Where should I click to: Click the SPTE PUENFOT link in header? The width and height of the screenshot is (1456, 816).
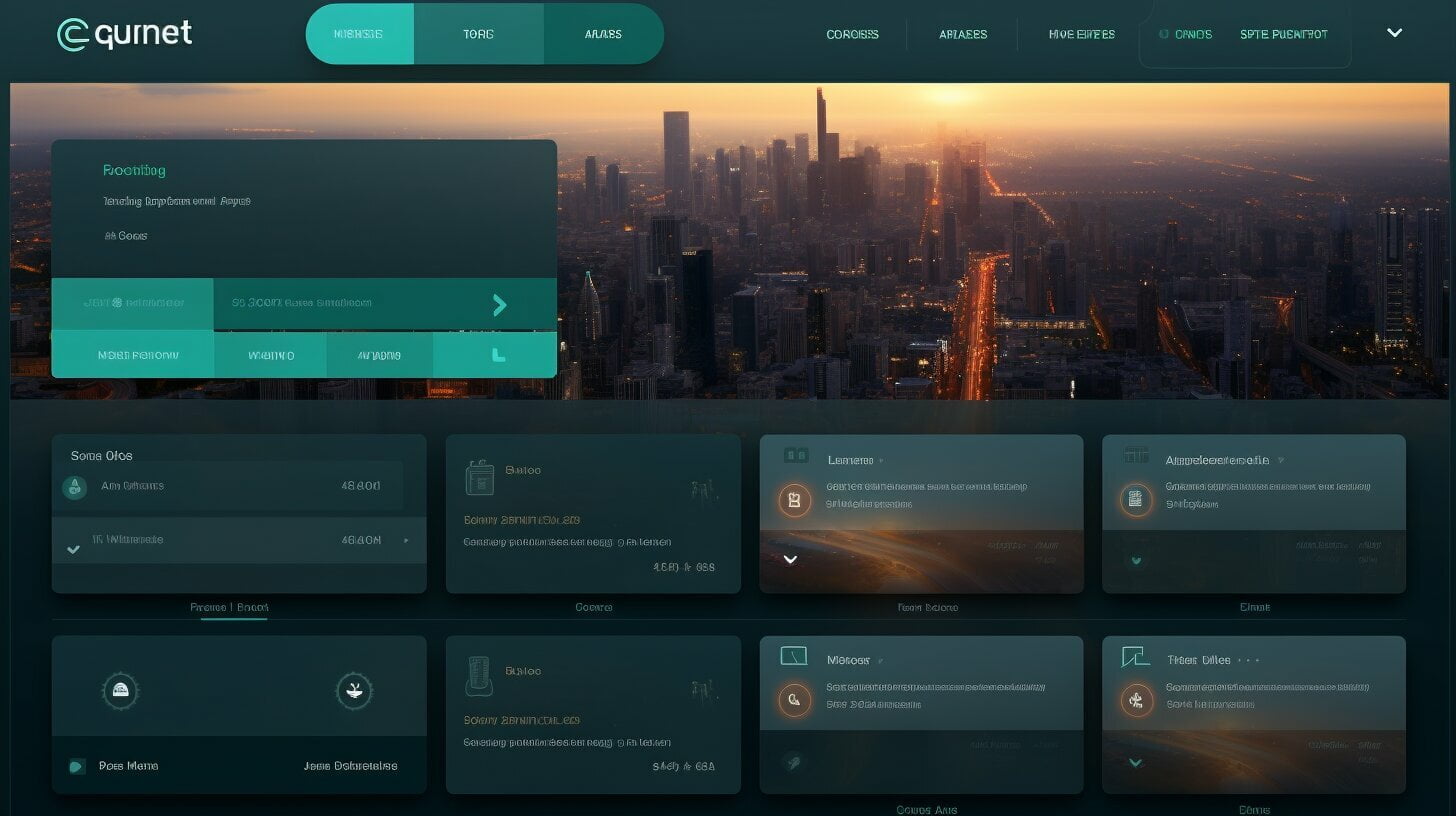(1283, 34)
